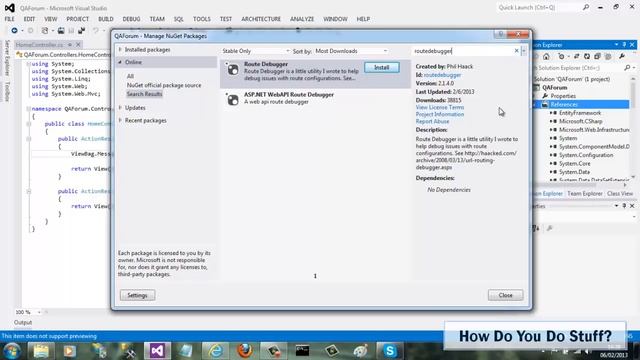Click the Collapse All icon in Solution Explorer
The width and height of the screenshot is (640, 360).
[x=597, y=56]
